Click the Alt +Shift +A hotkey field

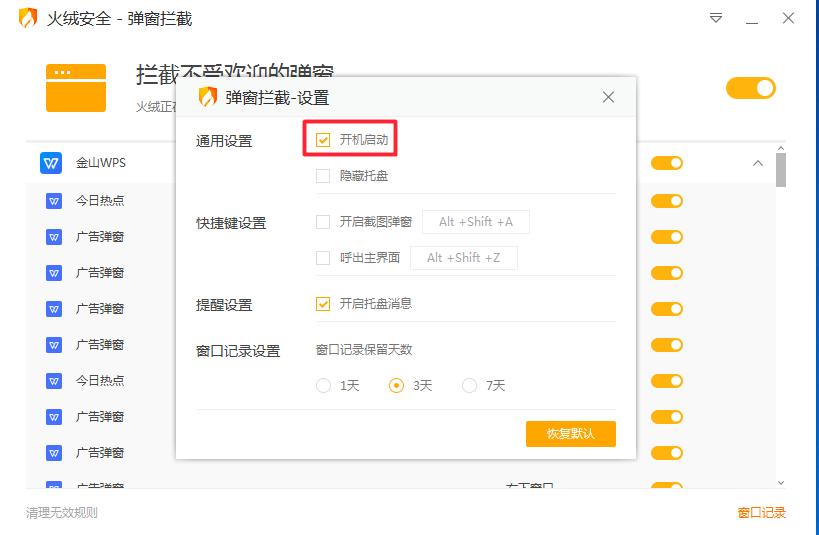[x=476, y=222]
